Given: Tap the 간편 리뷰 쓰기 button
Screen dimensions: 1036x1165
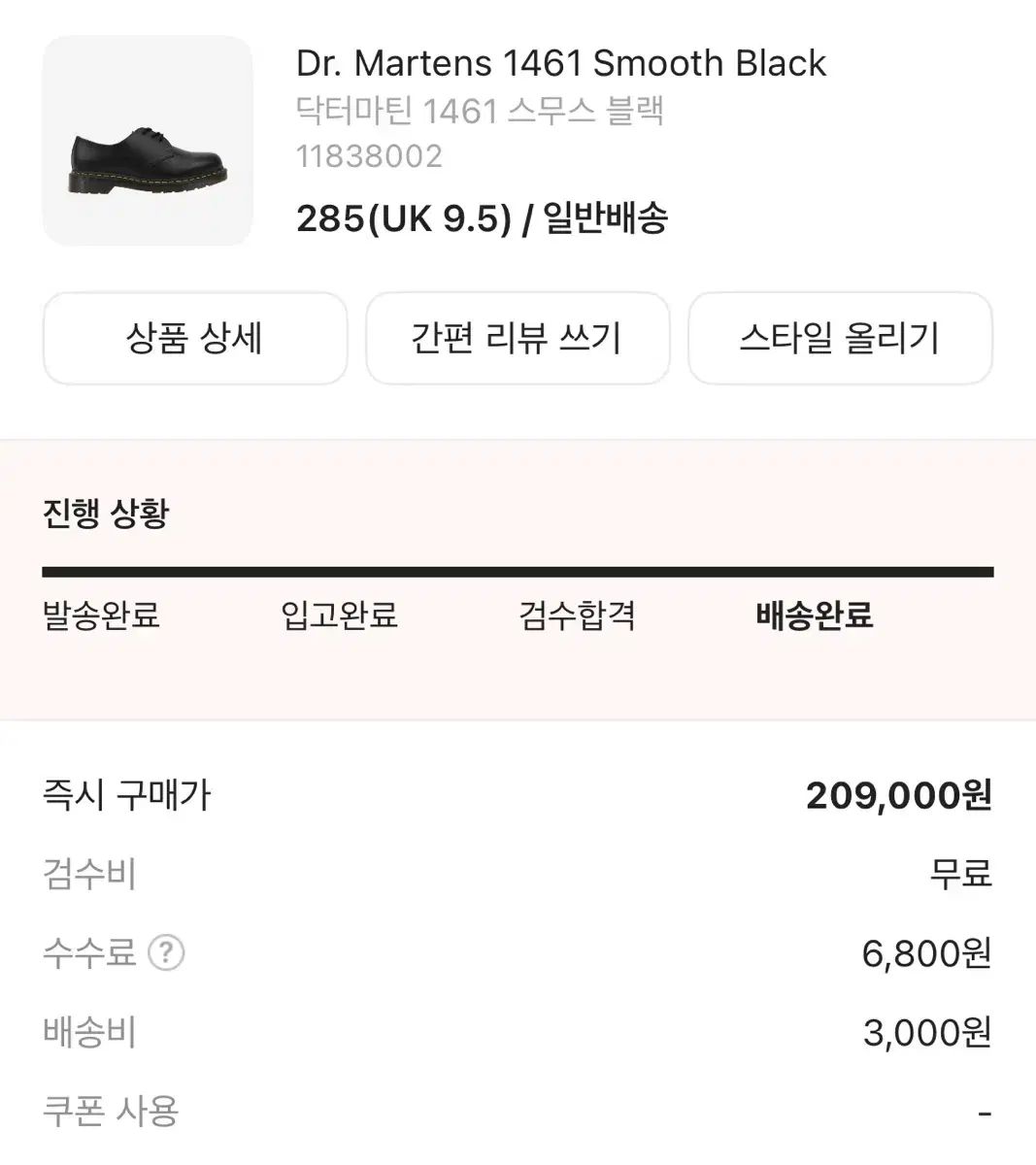Looking at the screenshot, I should click(518, 339).
